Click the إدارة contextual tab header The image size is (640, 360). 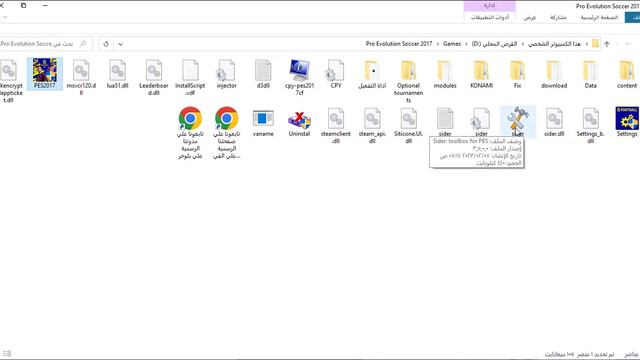(x=489, y=6)
